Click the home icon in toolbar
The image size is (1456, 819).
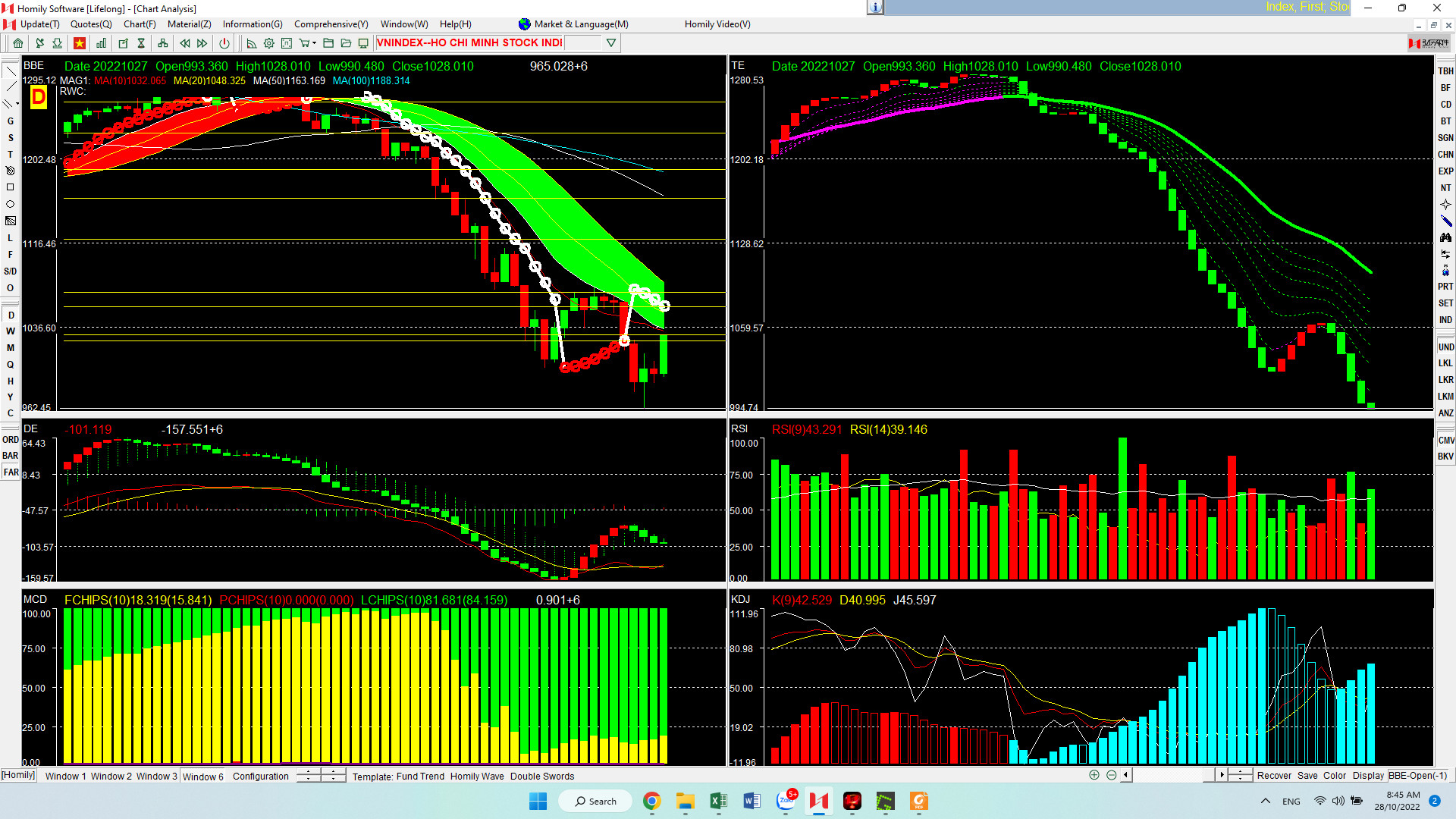coord(18,43)
